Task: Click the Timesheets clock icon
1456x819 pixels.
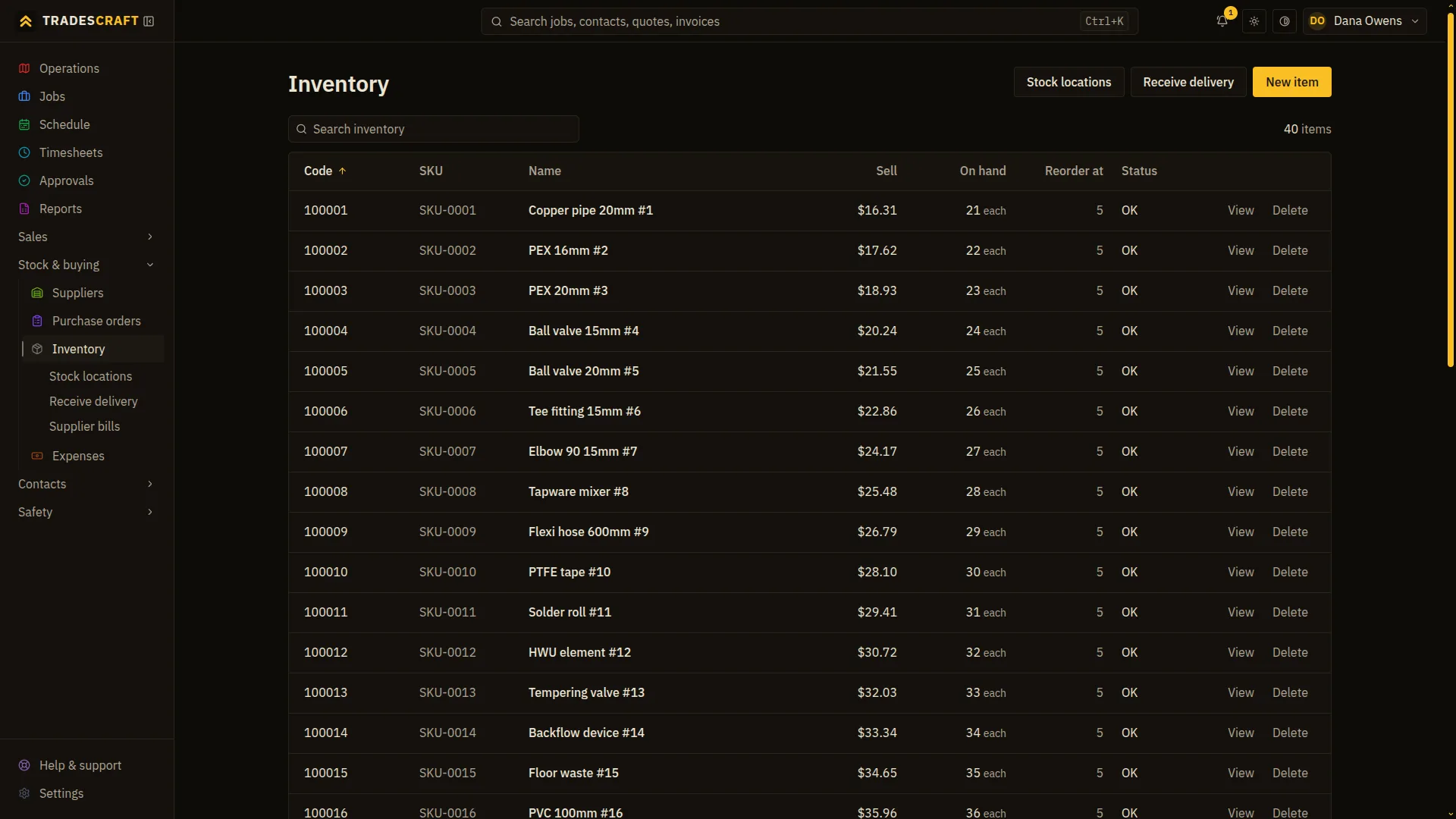Action: tap(24, 152)
